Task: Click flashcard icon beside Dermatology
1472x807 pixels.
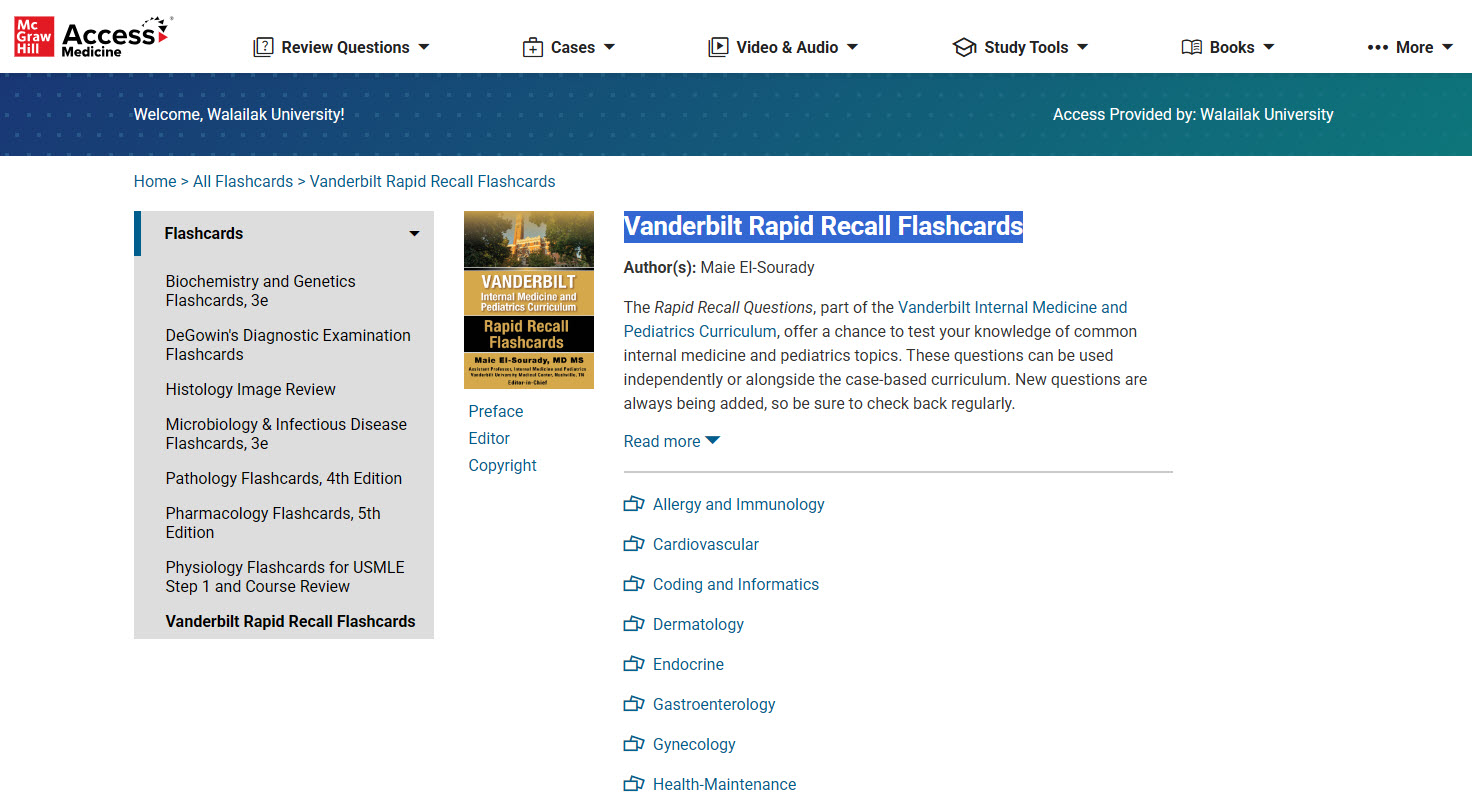Action: click(x=634, y=624)
